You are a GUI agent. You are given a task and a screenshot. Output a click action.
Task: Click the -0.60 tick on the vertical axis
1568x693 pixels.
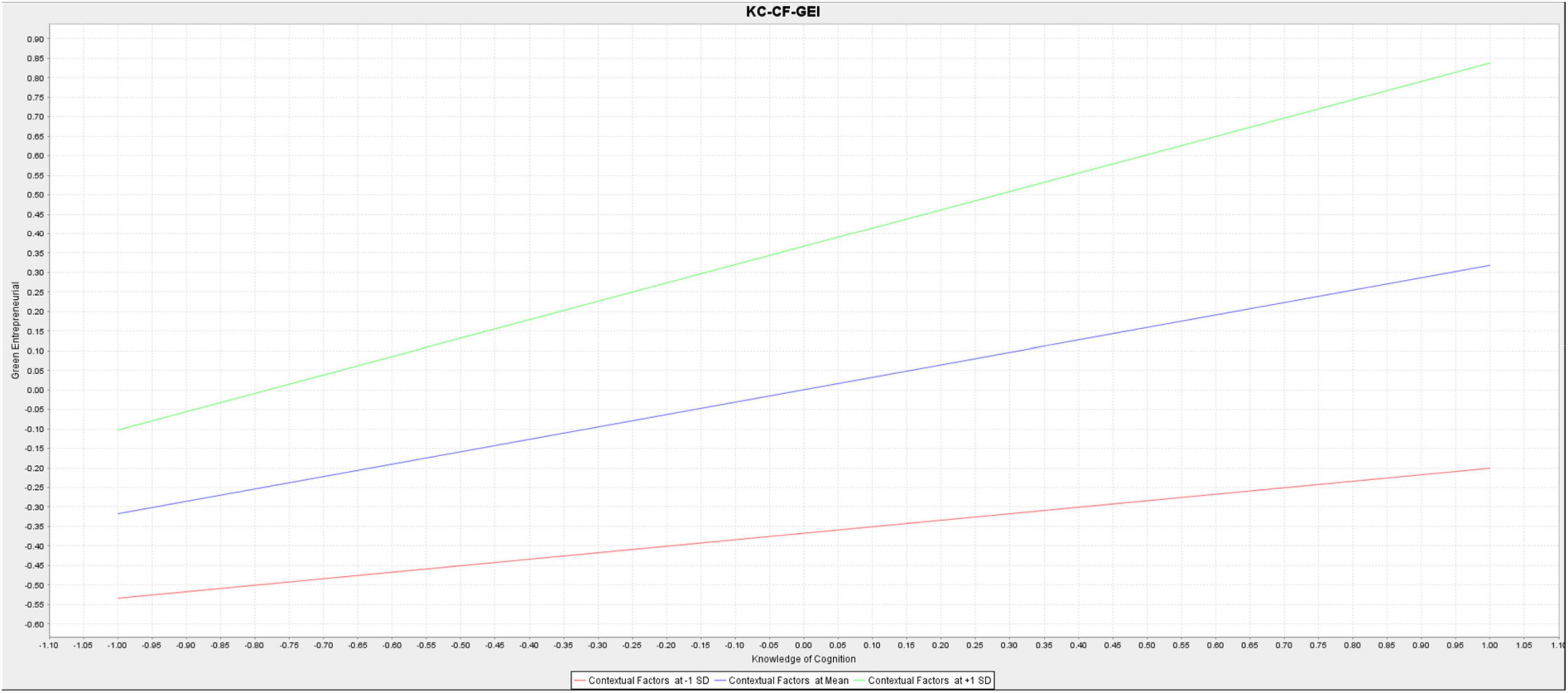tap(34, 624)
